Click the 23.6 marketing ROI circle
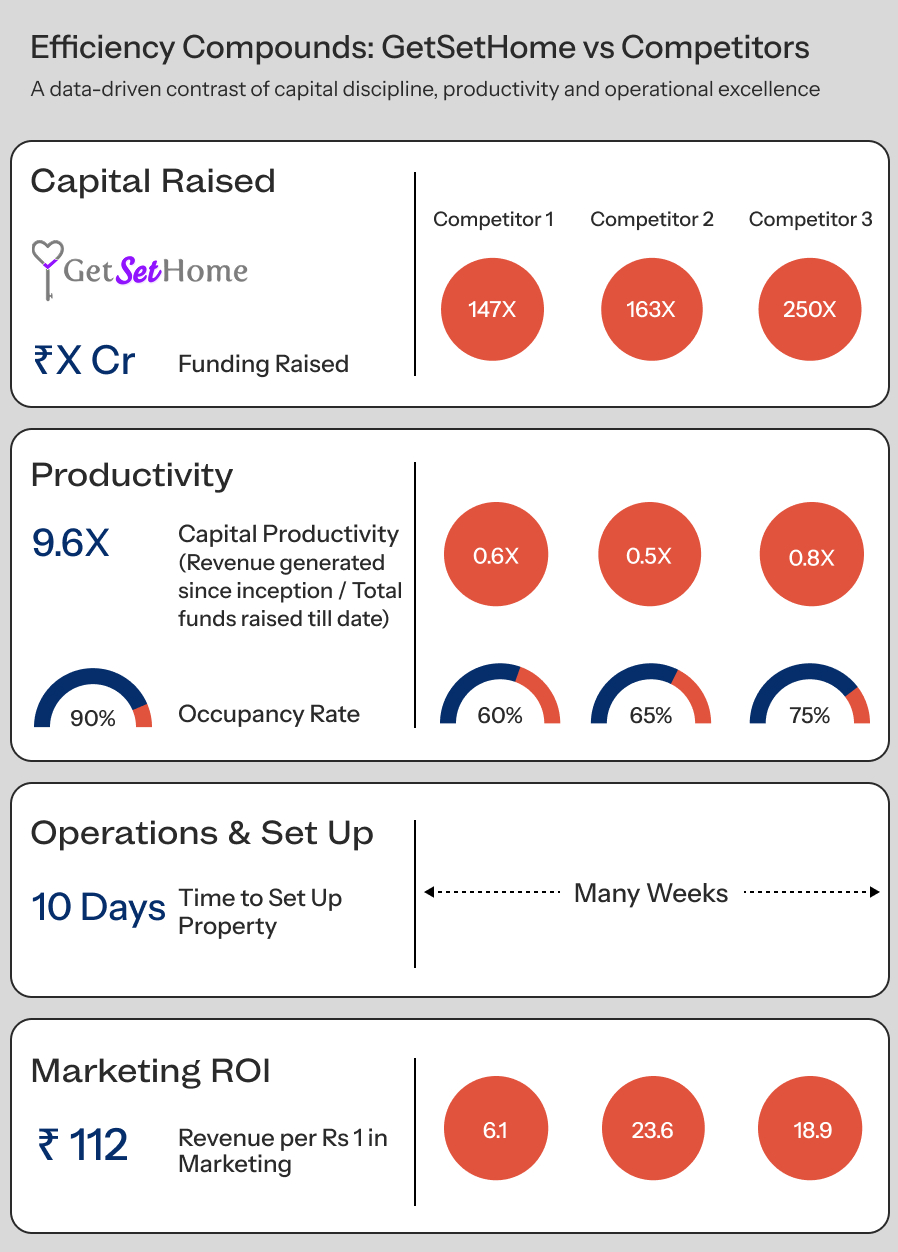Image resolution: width=898 pixels, height=1252 pixels. pos(652,1130)
